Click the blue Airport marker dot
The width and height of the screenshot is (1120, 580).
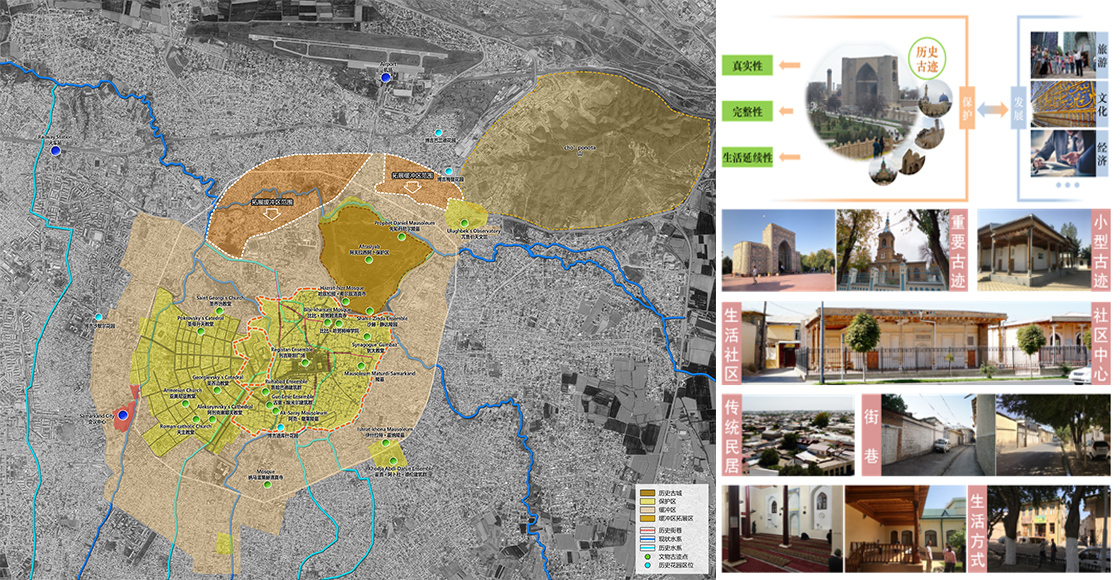pos(387,77)
